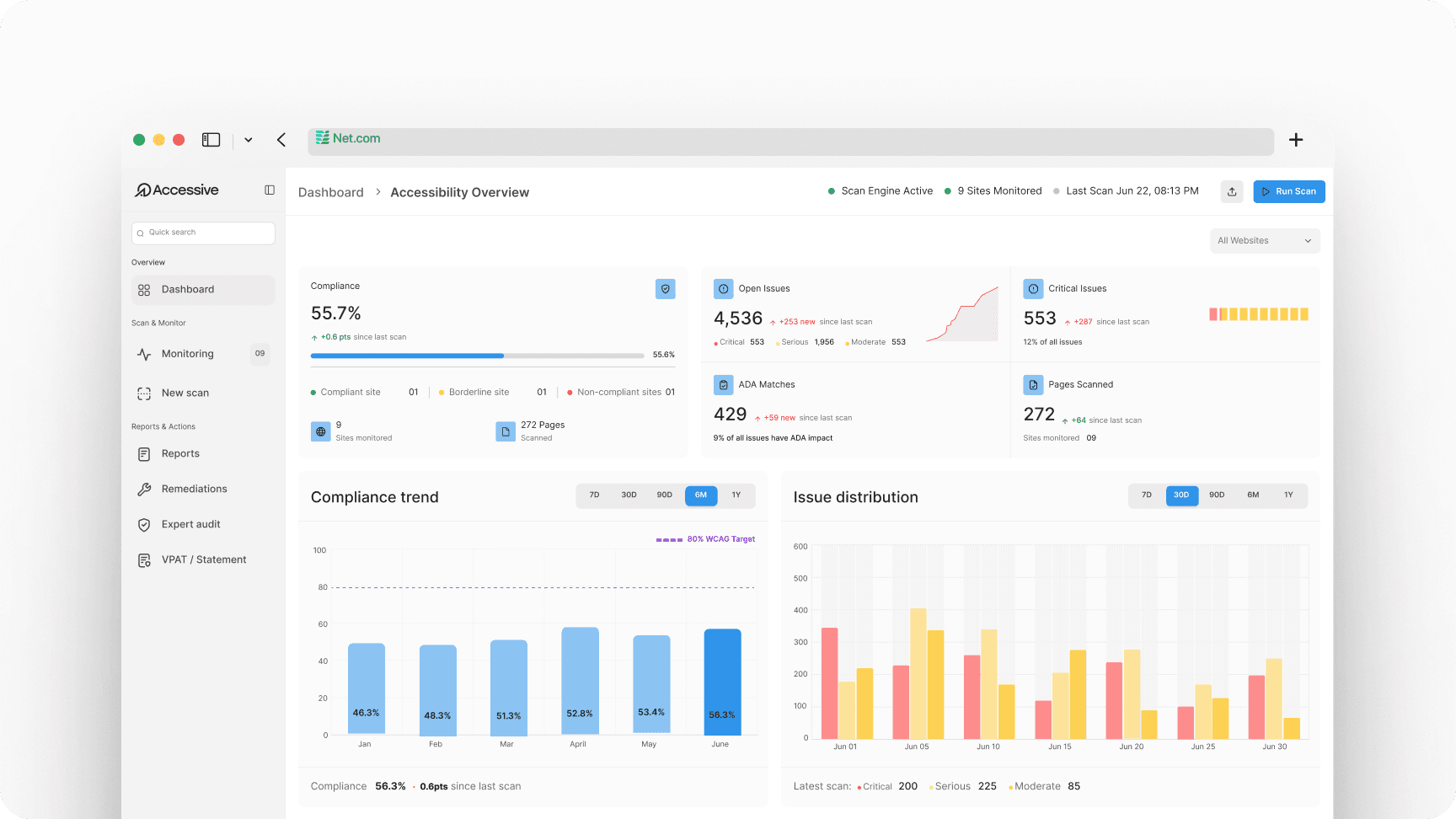Select 7D in Issue distribution
Viewport: 1456px width, 819px height.
tap(1147, 495)
